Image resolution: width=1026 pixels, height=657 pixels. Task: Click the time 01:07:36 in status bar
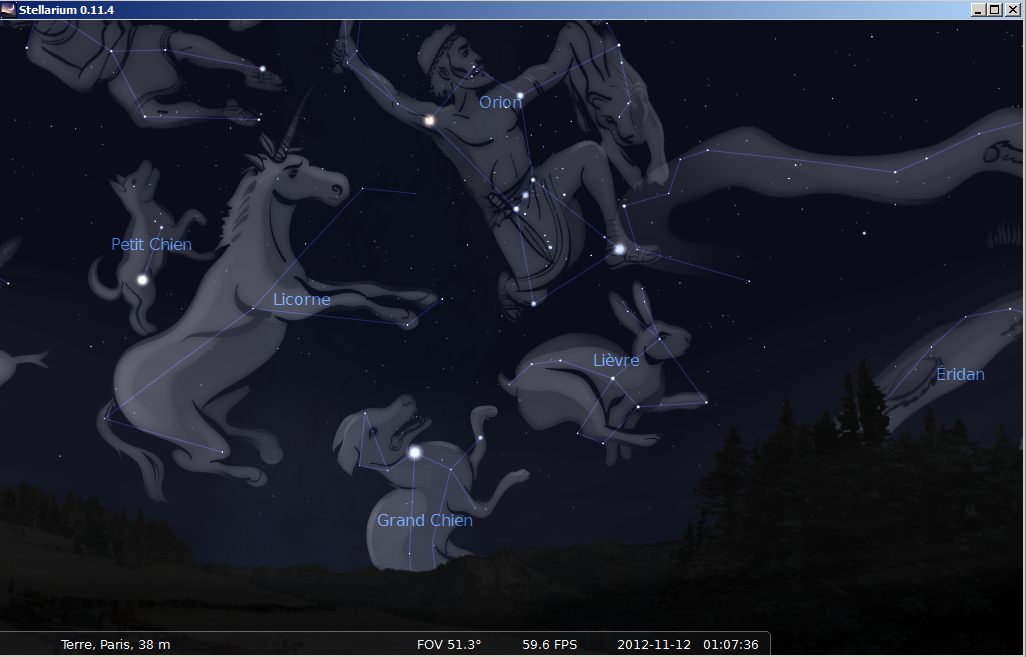click(x=731, y=645)
